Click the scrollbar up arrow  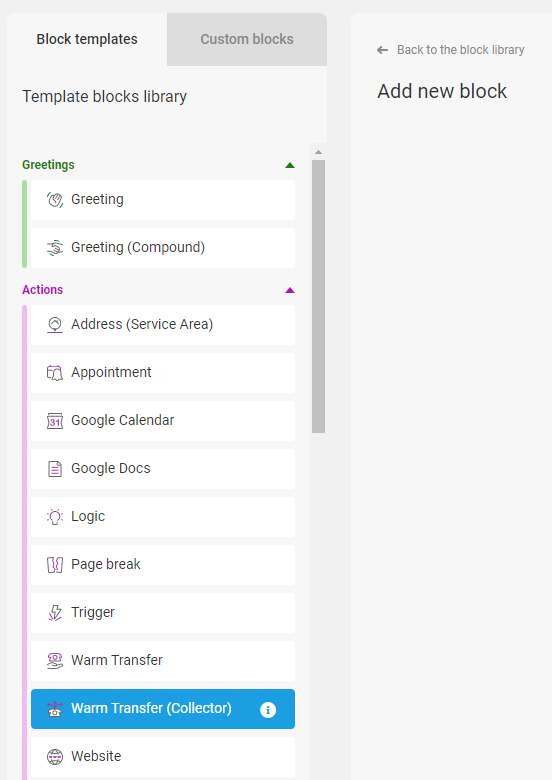click(x=318, y=152)
